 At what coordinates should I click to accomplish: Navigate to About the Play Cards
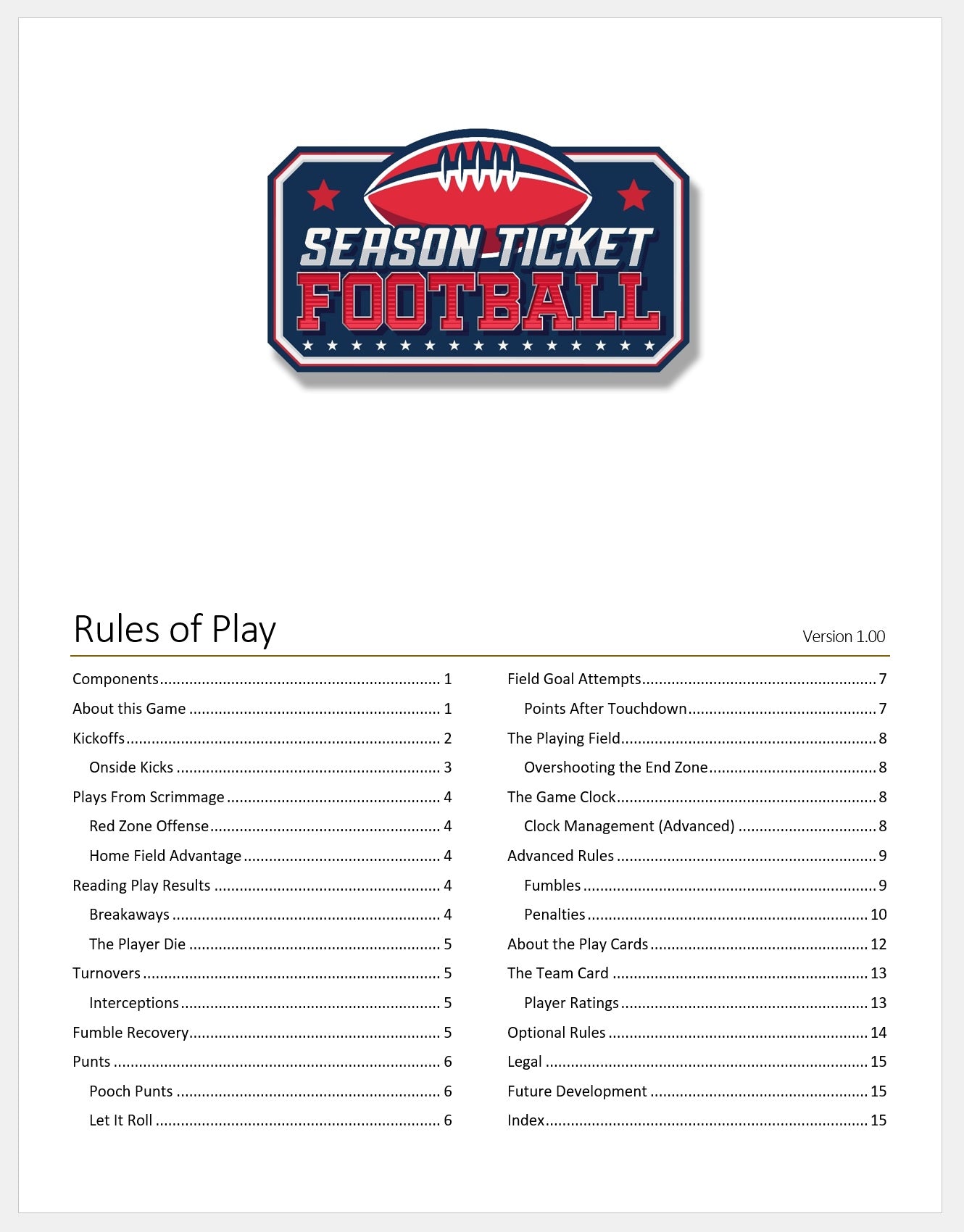pyautogui.click(x=578, y=944)
